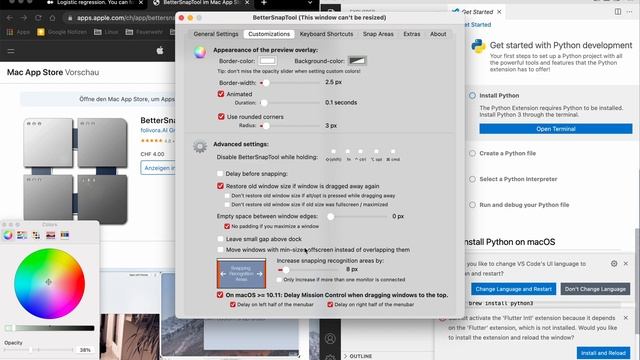Image resolution: width=640 pixels, height=360 pixels.
Task: Select Run and debug your Python file step
Action: 524,205
